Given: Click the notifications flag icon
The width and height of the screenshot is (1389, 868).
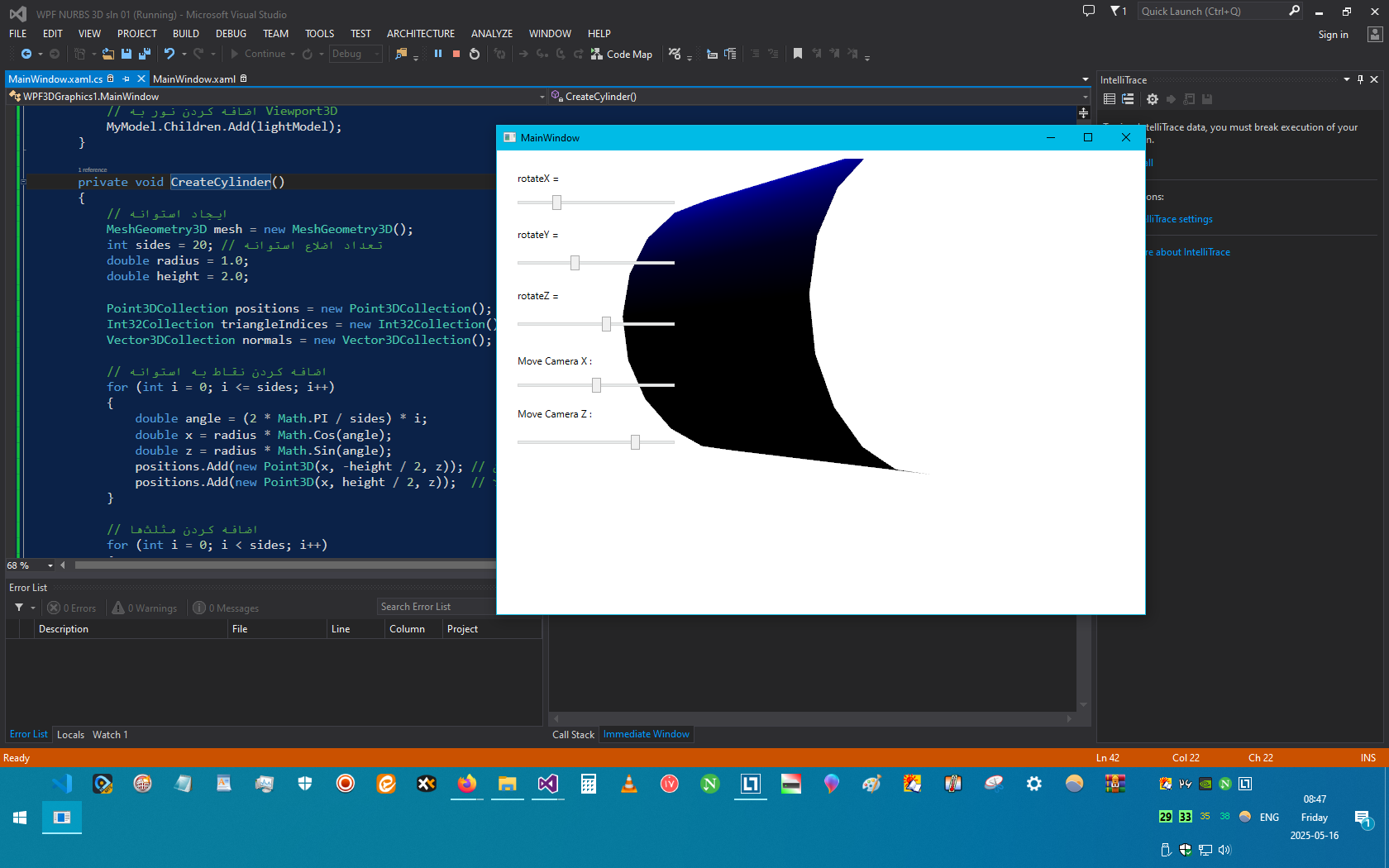Looking at the screenshot, I should pos(1118,11).
